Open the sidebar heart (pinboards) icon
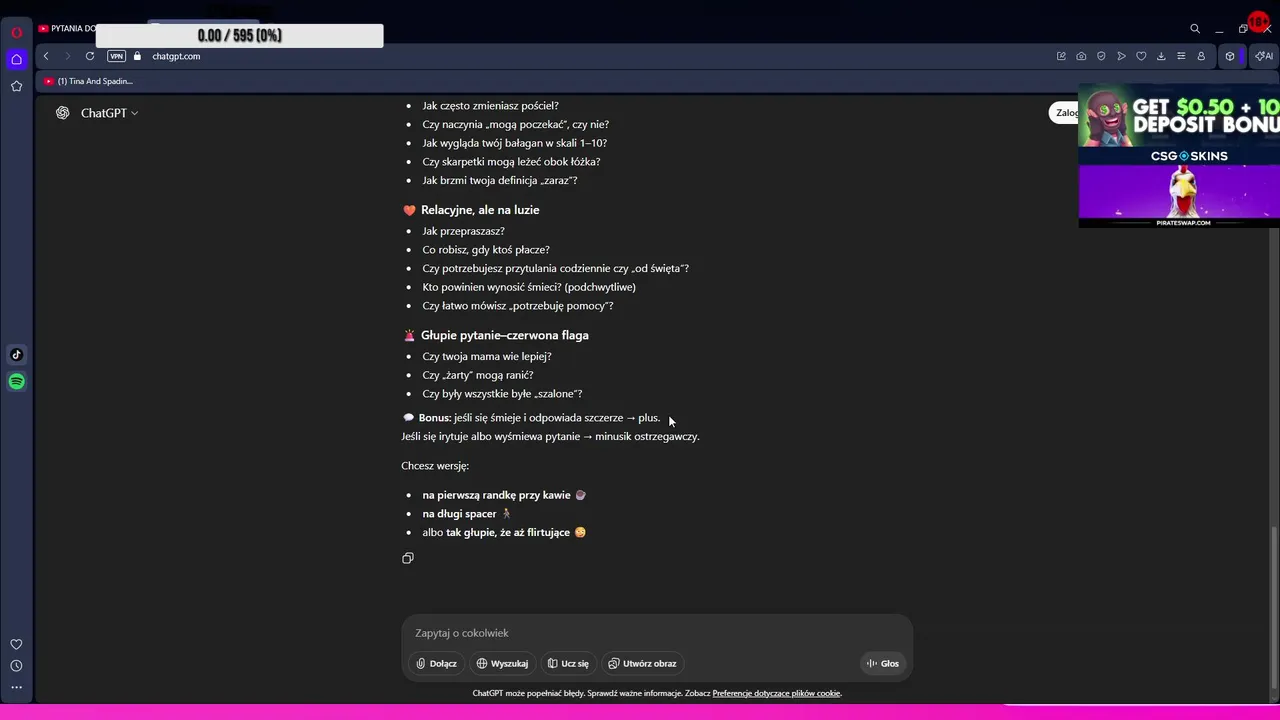The image size is (1280, 720). (x=16, y=644)
